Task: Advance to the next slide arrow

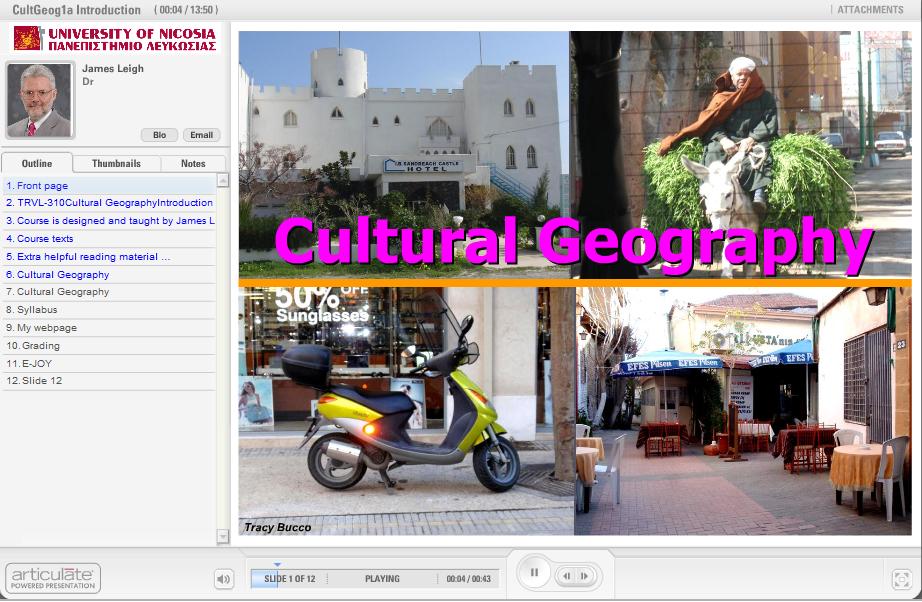Action: tap(585, 576)
